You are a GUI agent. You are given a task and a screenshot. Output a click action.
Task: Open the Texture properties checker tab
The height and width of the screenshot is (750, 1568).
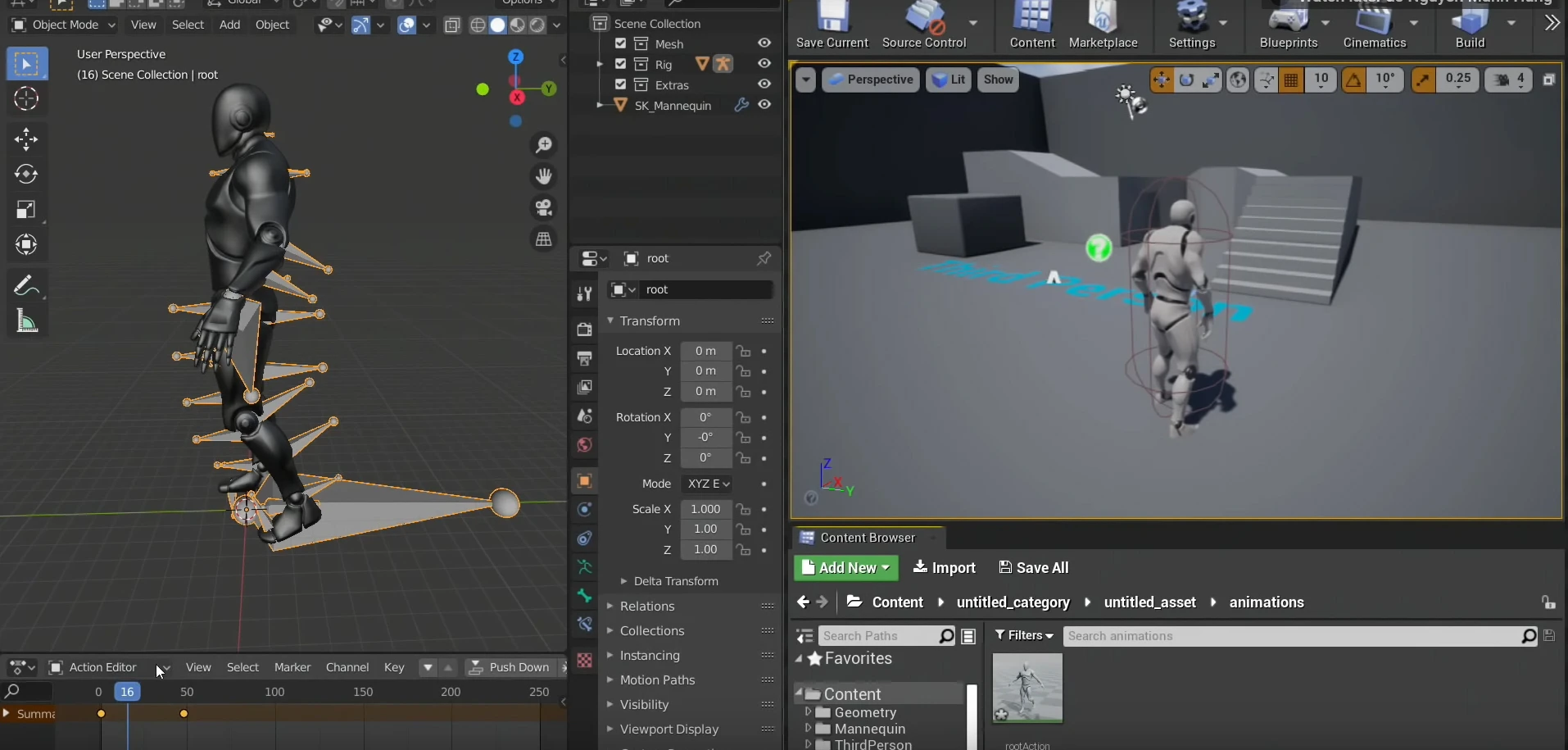click(x=584, y=661)
